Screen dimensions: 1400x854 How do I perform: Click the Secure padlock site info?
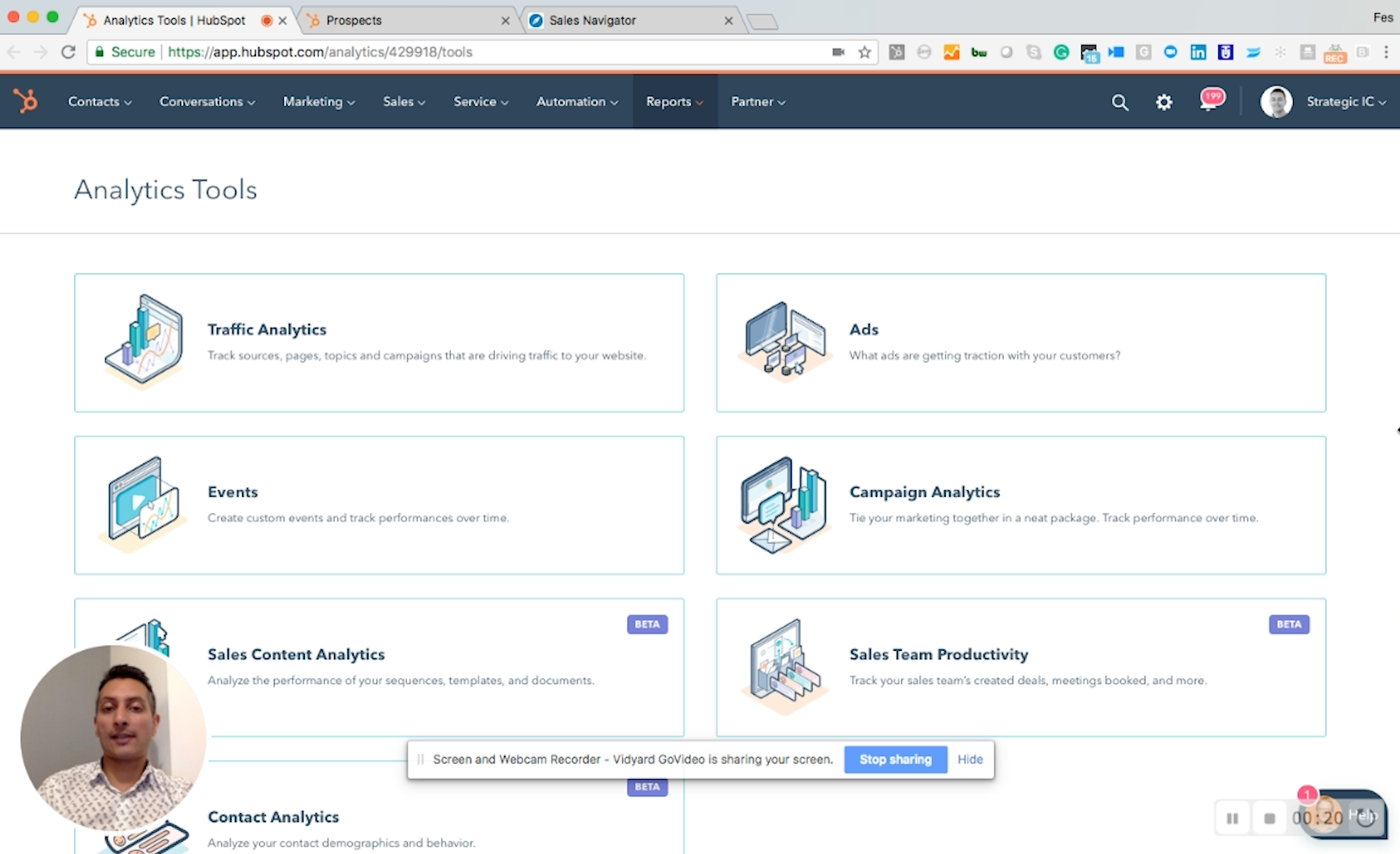click(125, 52)
